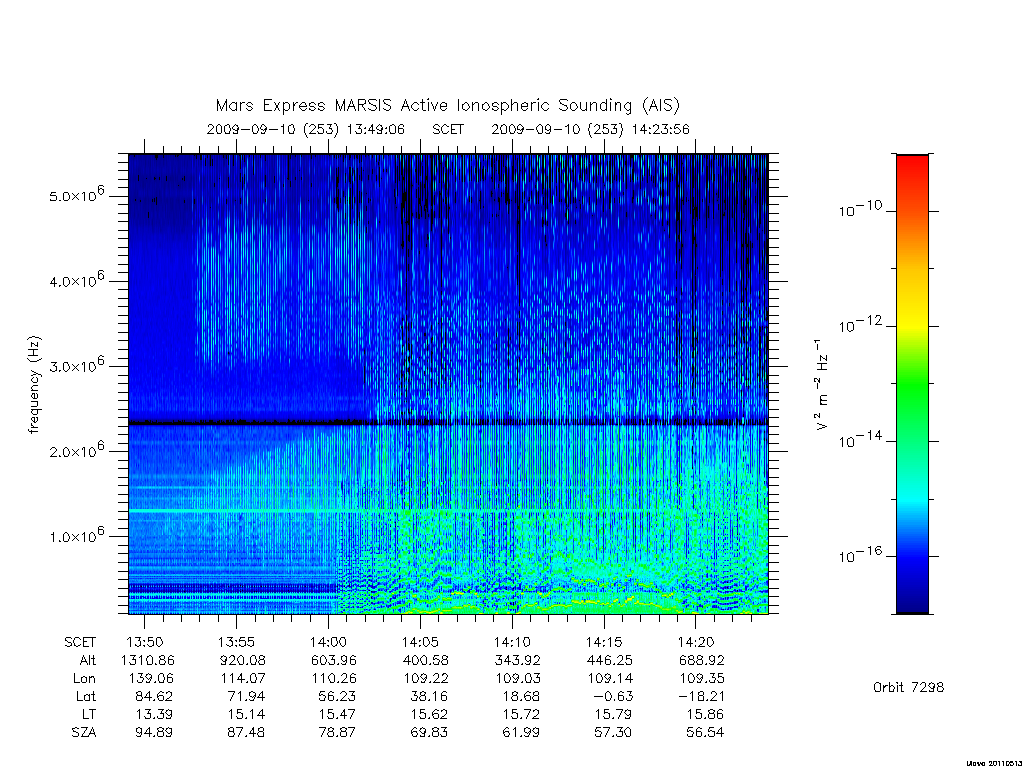
Task: Click the longitude value 139.06
Action: coord(152,679)
